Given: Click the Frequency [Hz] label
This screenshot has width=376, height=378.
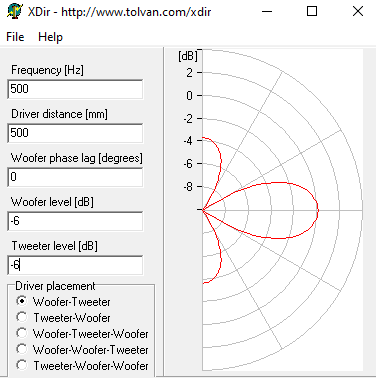Looking at the screenshot, I should 47,70.
